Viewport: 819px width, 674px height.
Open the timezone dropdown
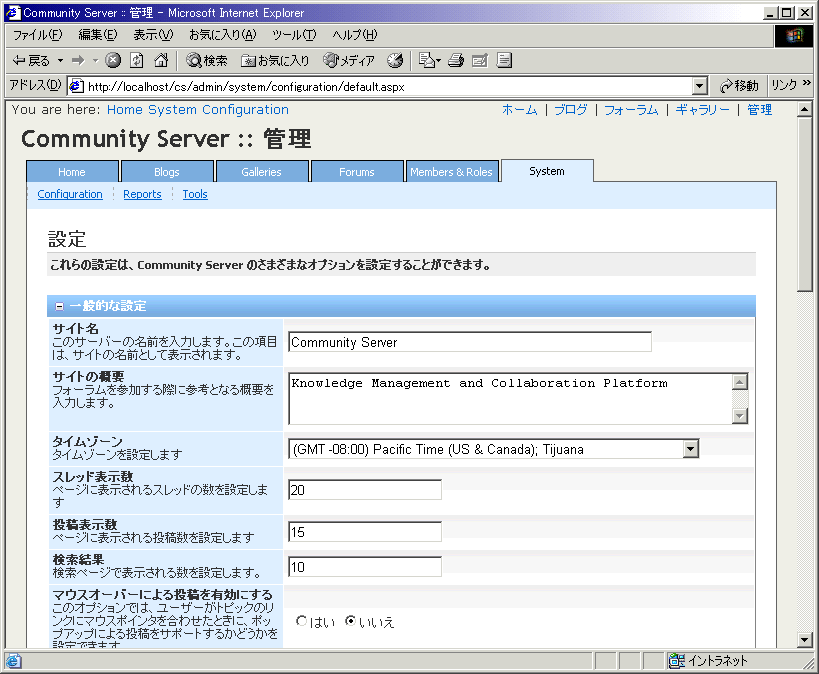tap(691, 449)
